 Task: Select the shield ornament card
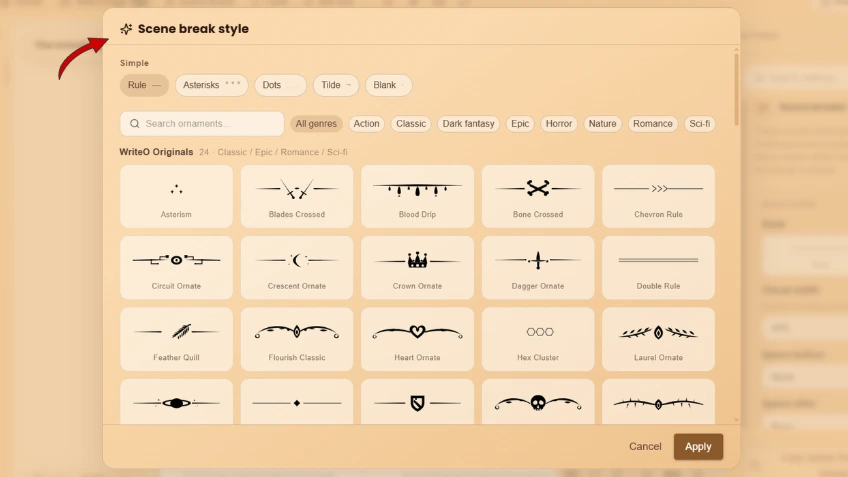coord(418,402)
